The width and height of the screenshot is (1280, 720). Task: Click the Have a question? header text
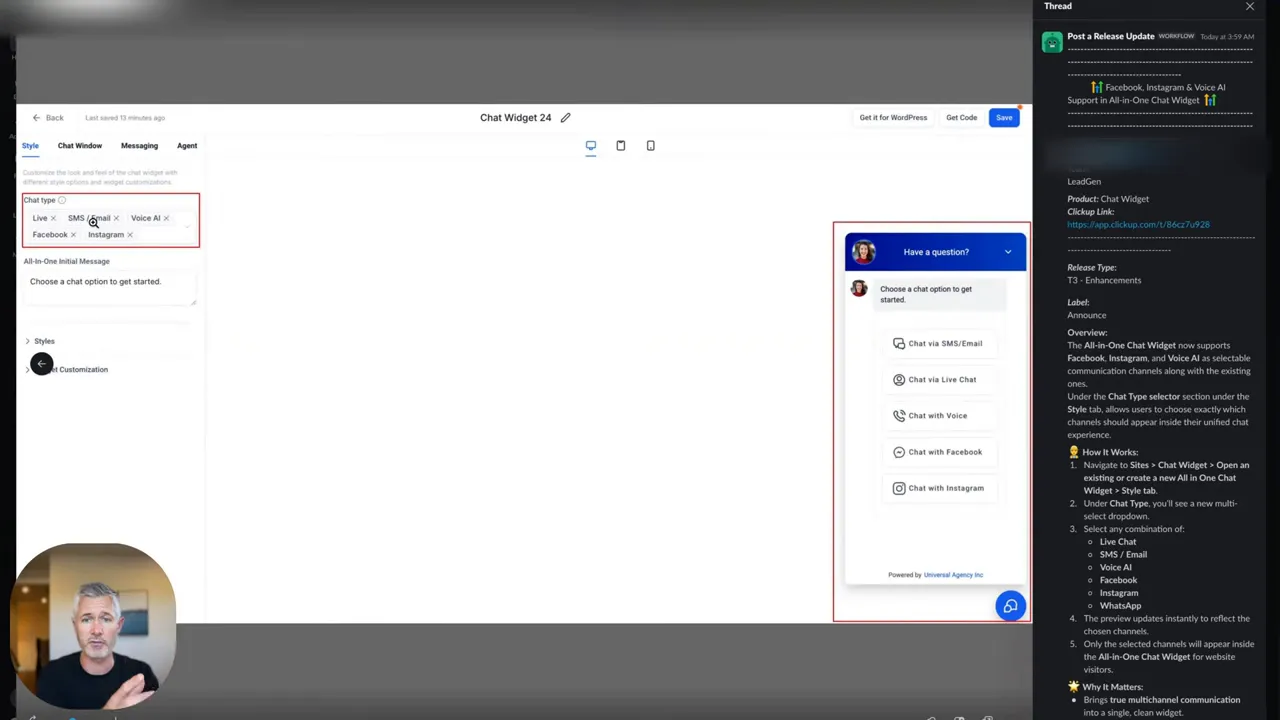[936, 252]
